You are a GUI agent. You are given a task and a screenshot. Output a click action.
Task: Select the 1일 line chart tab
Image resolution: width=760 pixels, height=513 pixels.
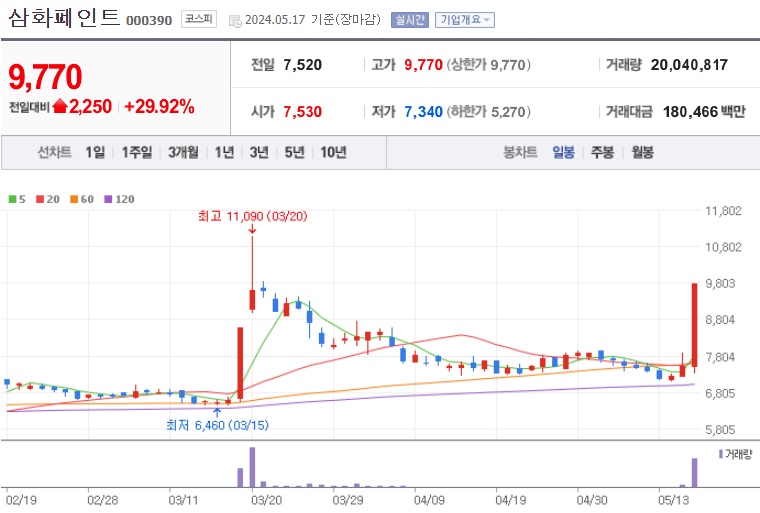(95, 152)
